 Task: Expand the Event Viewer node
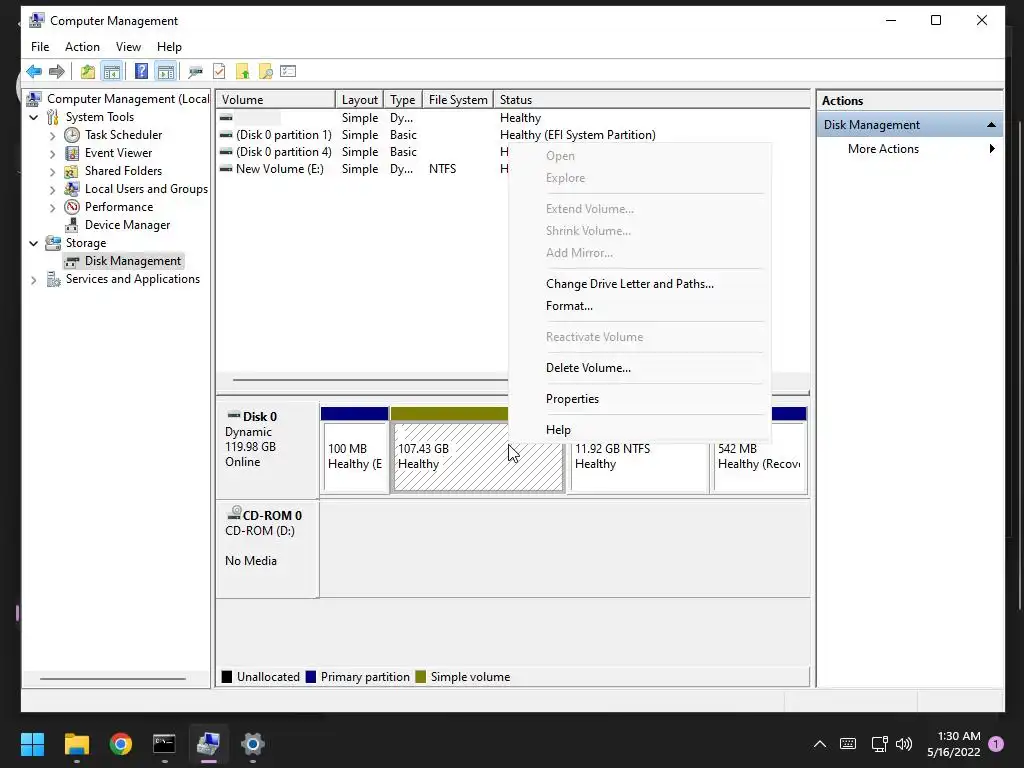coord(53,153)
